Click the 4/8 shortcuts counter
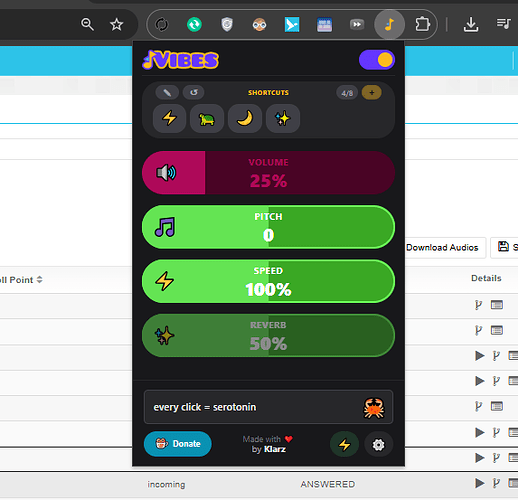This screenshot has width=518, height=500. (347, 93)
